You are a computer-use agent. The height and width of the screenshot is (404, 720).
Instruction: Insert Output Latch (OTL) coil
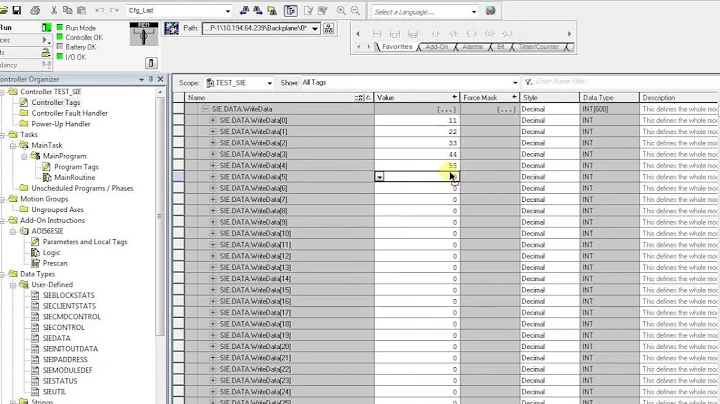[507, 34]
